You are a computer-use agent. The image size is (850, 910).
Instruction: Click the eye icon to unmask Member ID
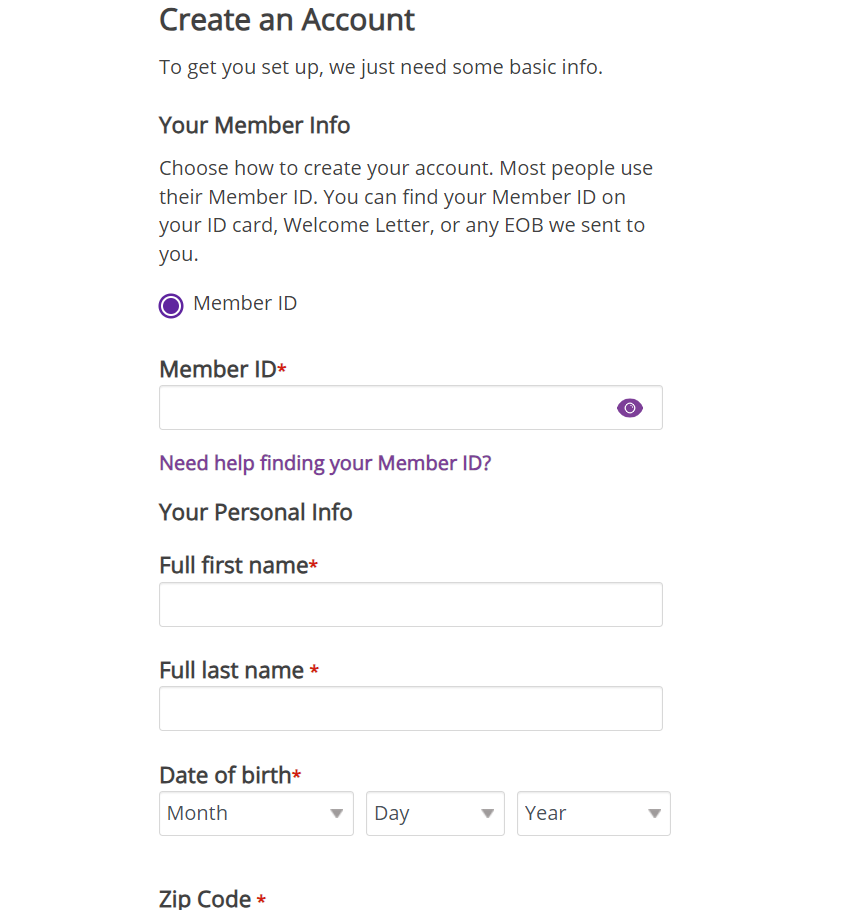(x=629, y=407)
